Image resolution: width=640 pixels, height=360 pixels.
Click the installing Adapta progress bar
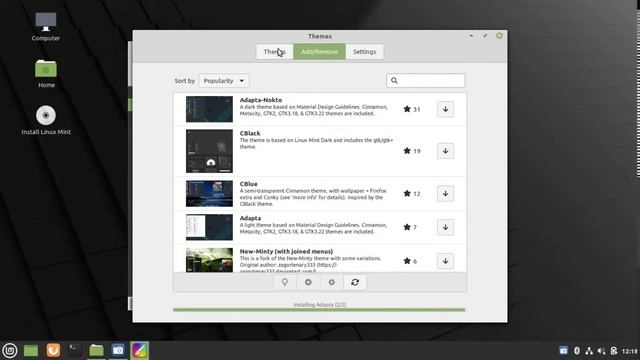point(319,310)
